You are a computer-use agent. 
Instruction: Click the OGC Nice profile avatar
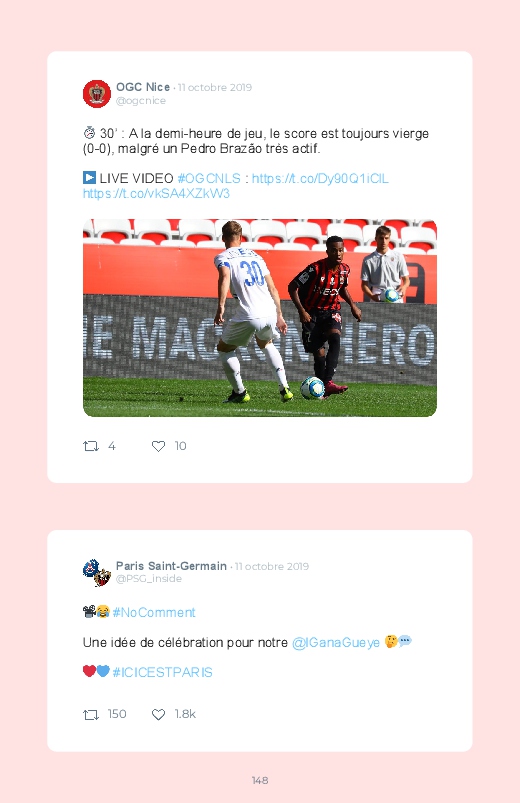97,94
